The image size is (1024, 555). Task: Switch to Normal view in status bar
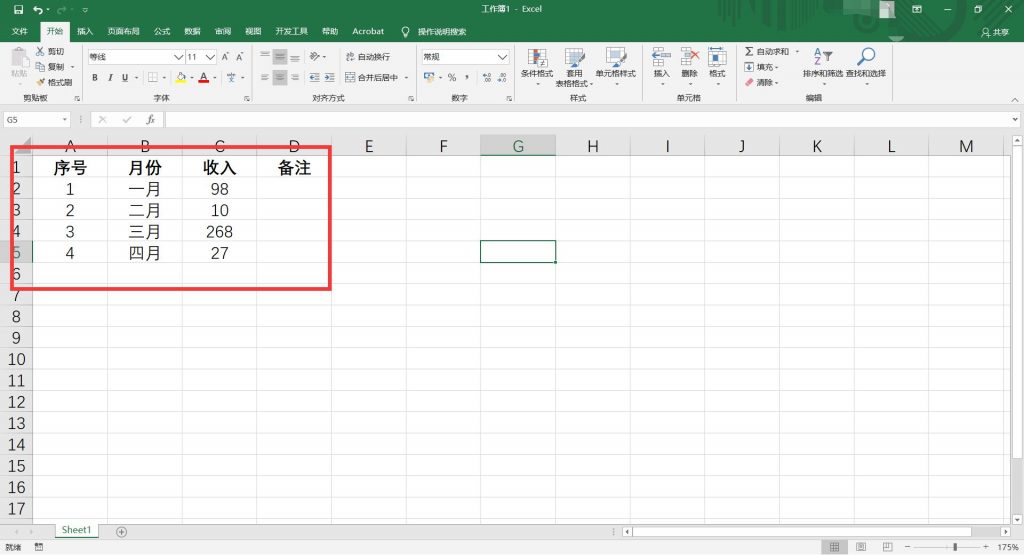[x=835, y=547]
